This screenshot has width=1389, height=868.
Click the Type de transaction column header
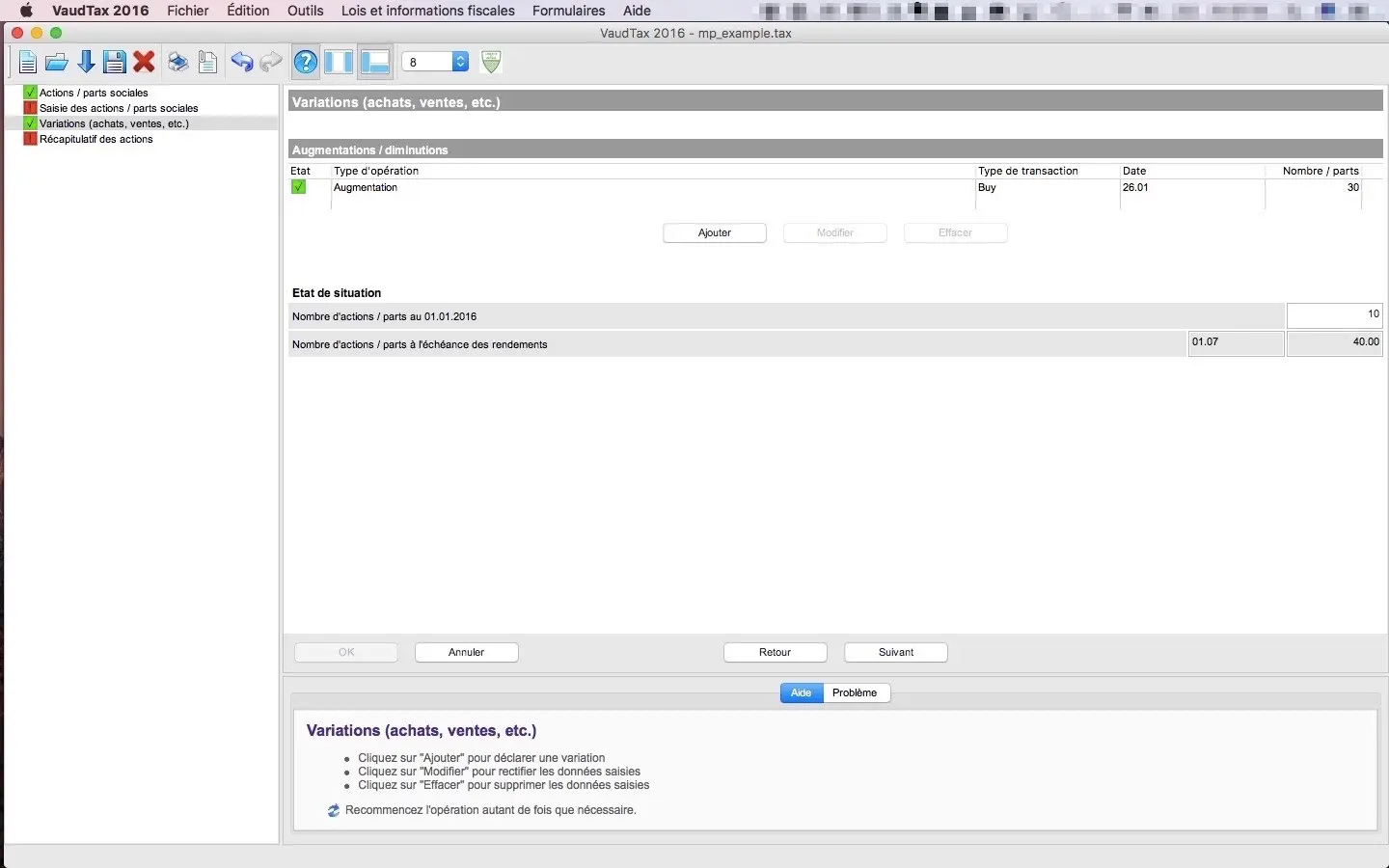pyautogui.click(x=1028, y=171)
